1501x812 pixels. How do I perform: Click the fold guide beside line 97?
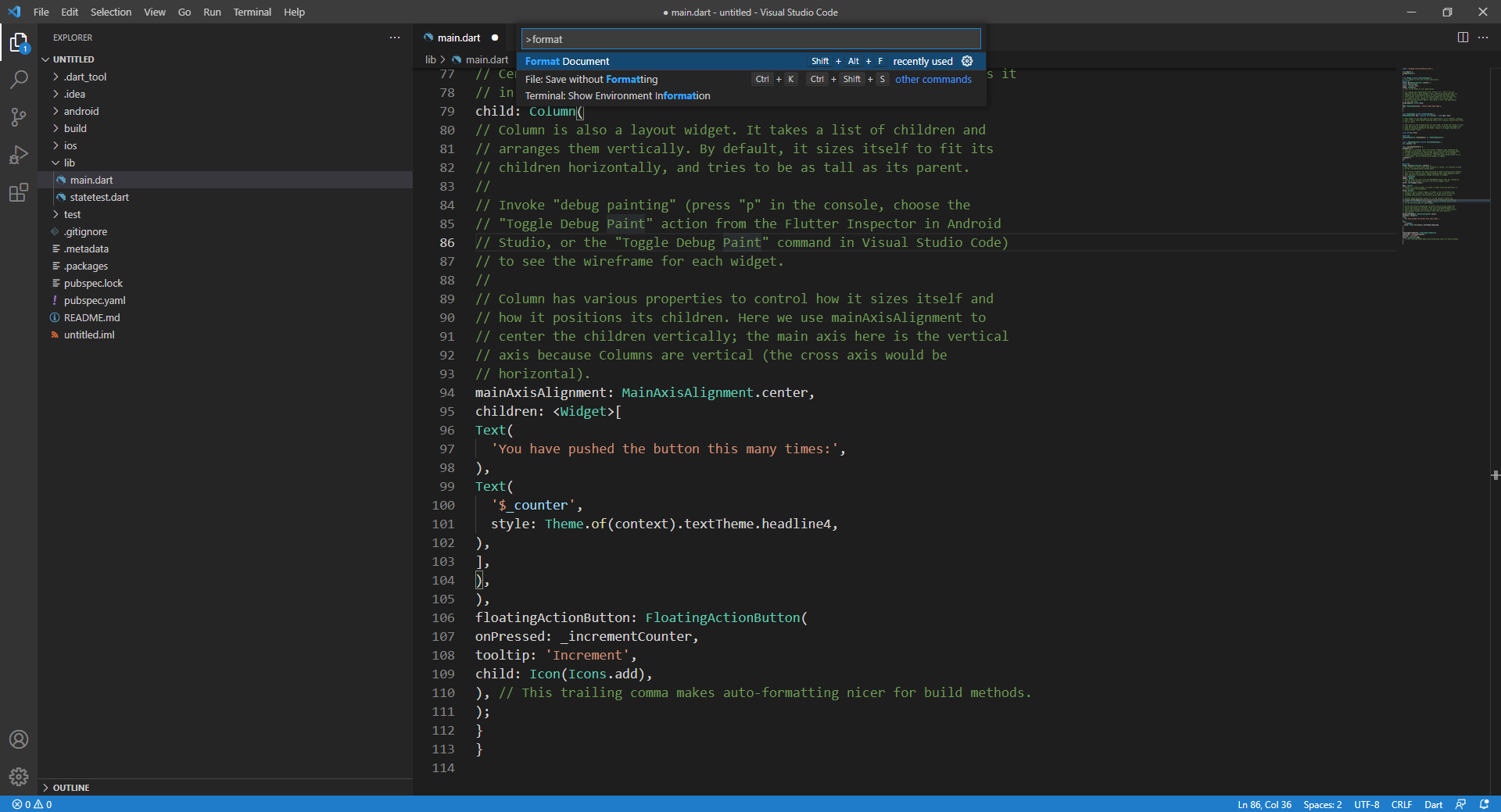click(x=476, y=449)
